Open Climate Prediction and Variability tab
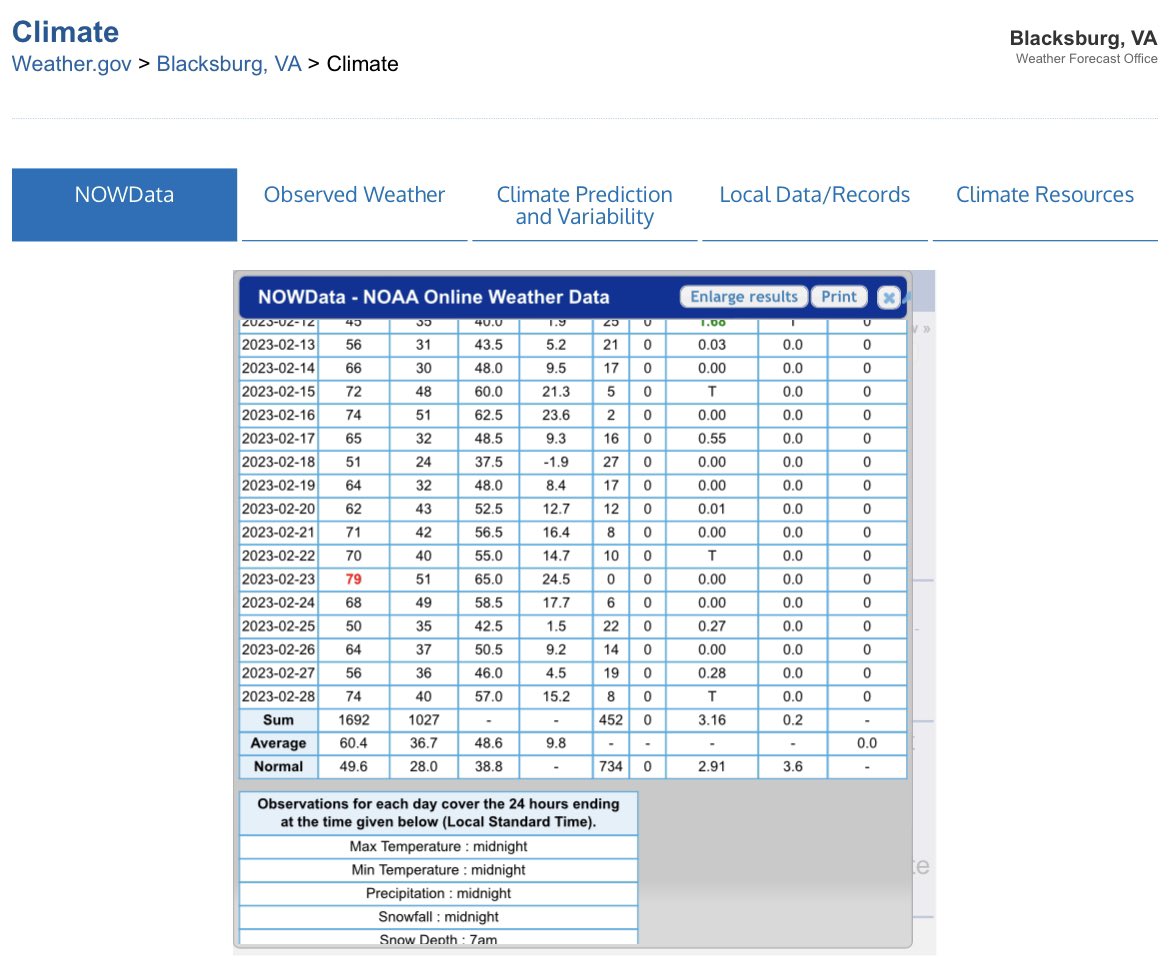Screen dimensions: 1170x964 click(584, 204)
